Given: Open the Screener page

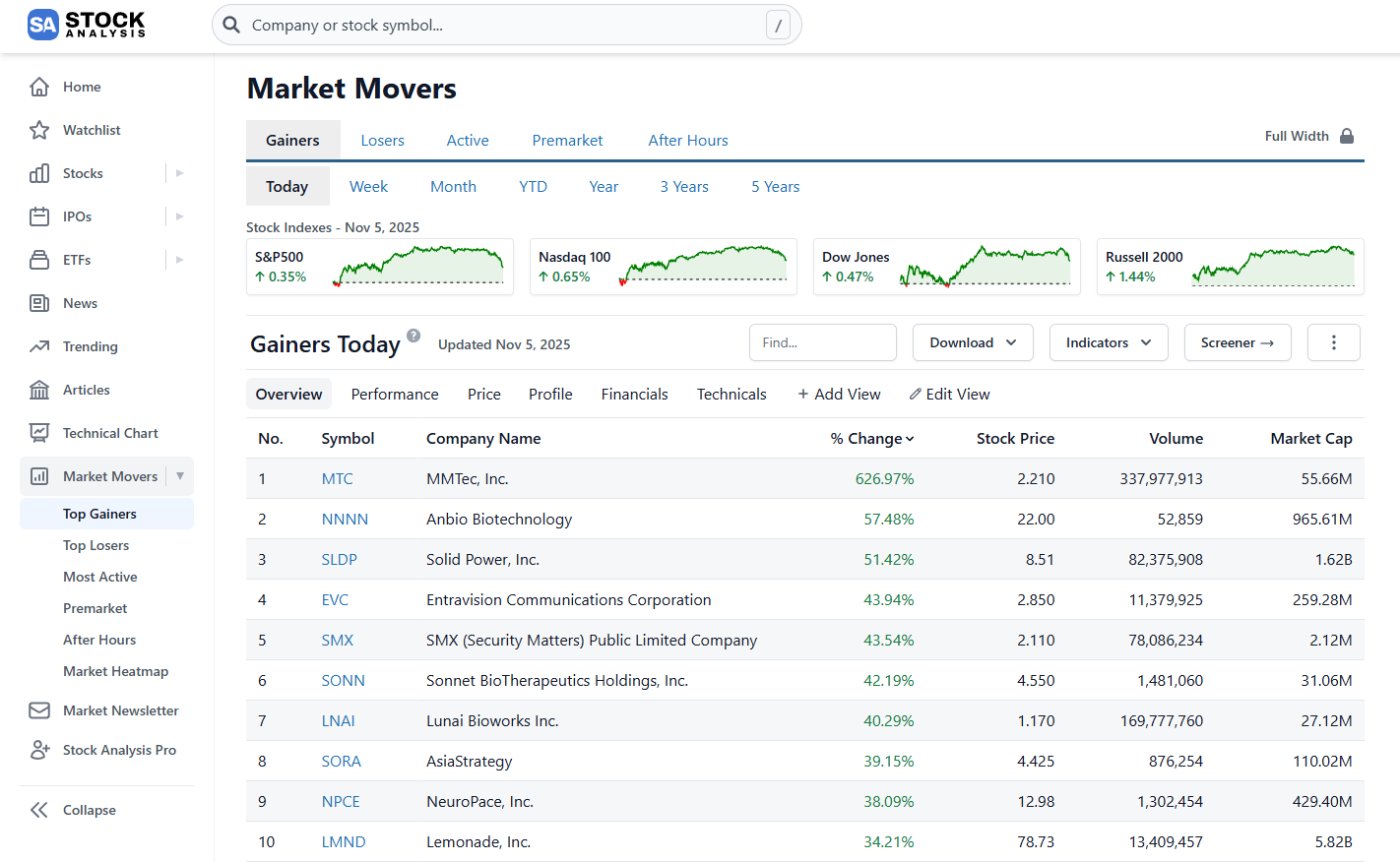Looking at the screenshot, I should pyautogui.click(x=1238, y=341).
